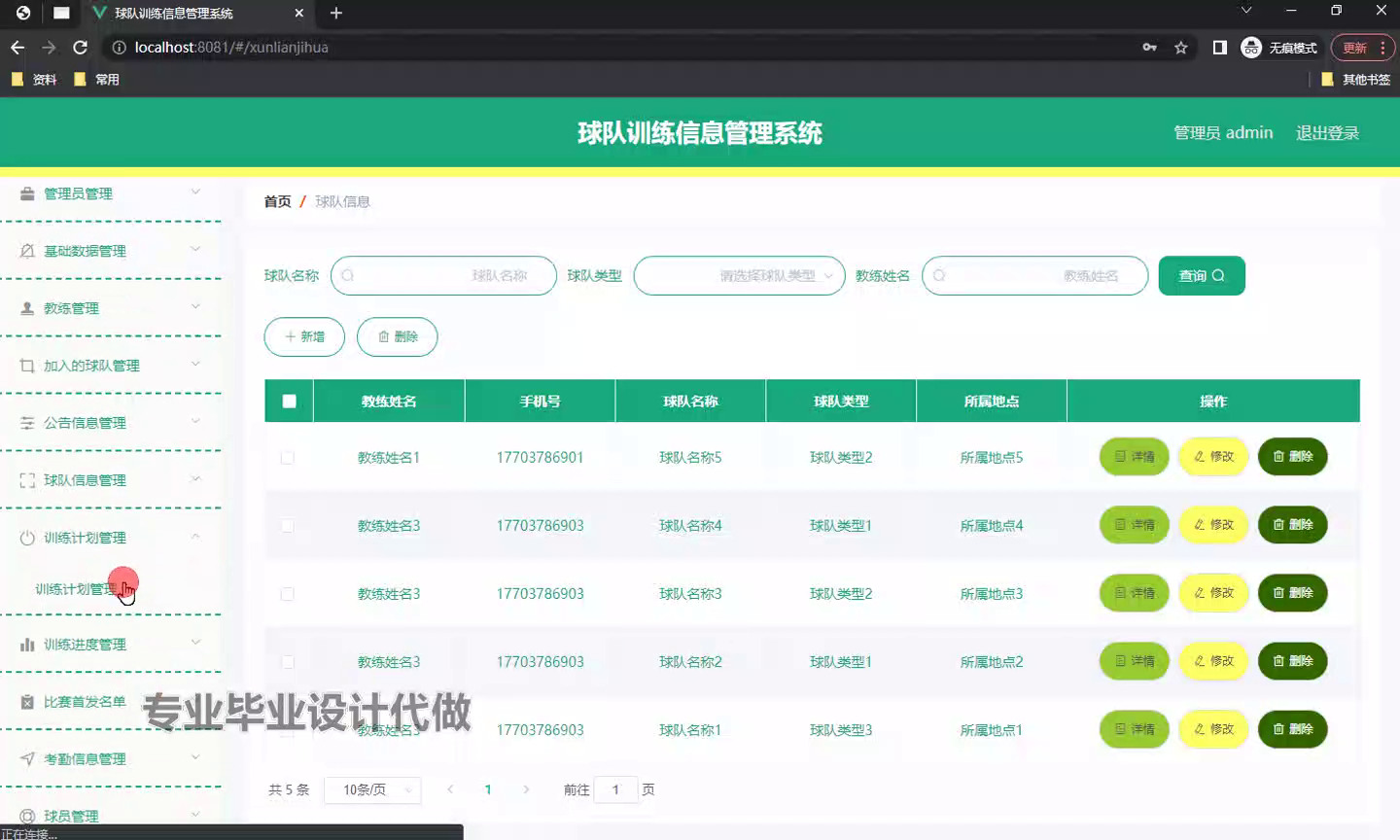Expand the 训练进度管理 menu chevron

195,643
